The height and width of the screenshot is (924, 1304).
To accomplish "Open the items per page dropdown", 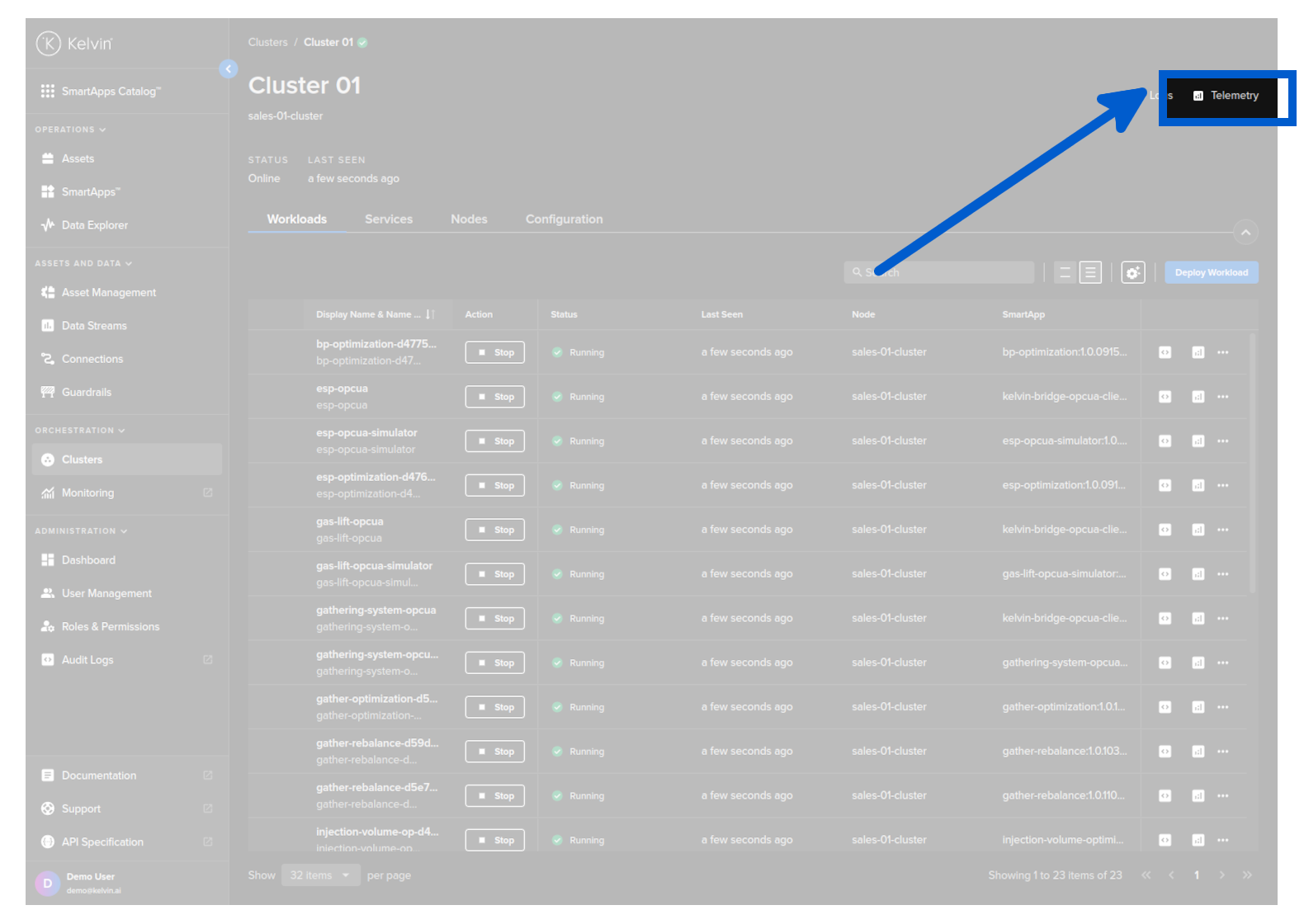I will [320, 875].
